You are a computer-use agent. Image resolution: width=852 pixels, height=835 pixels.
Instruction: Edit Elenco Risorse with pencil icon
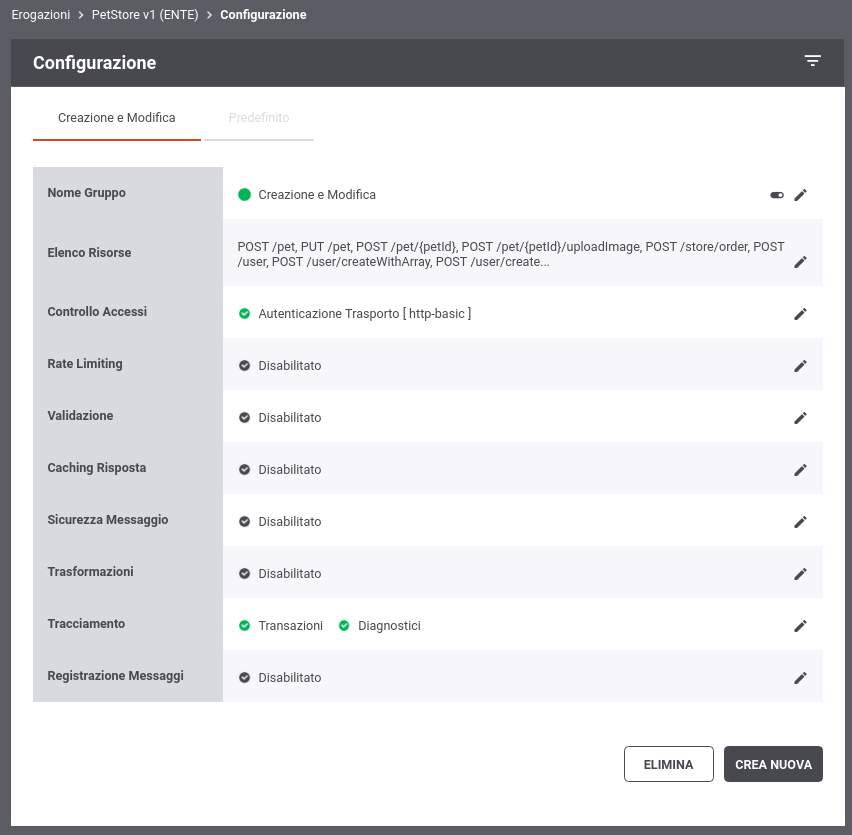tap(800, 262)
